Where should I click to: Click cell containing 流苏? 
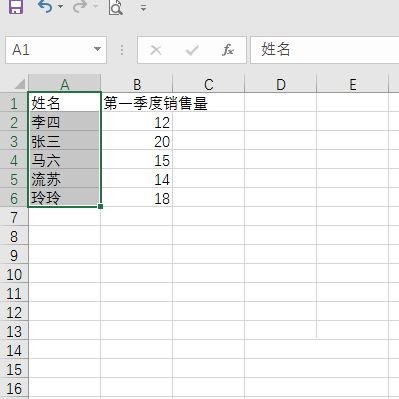tap(65, 179)
